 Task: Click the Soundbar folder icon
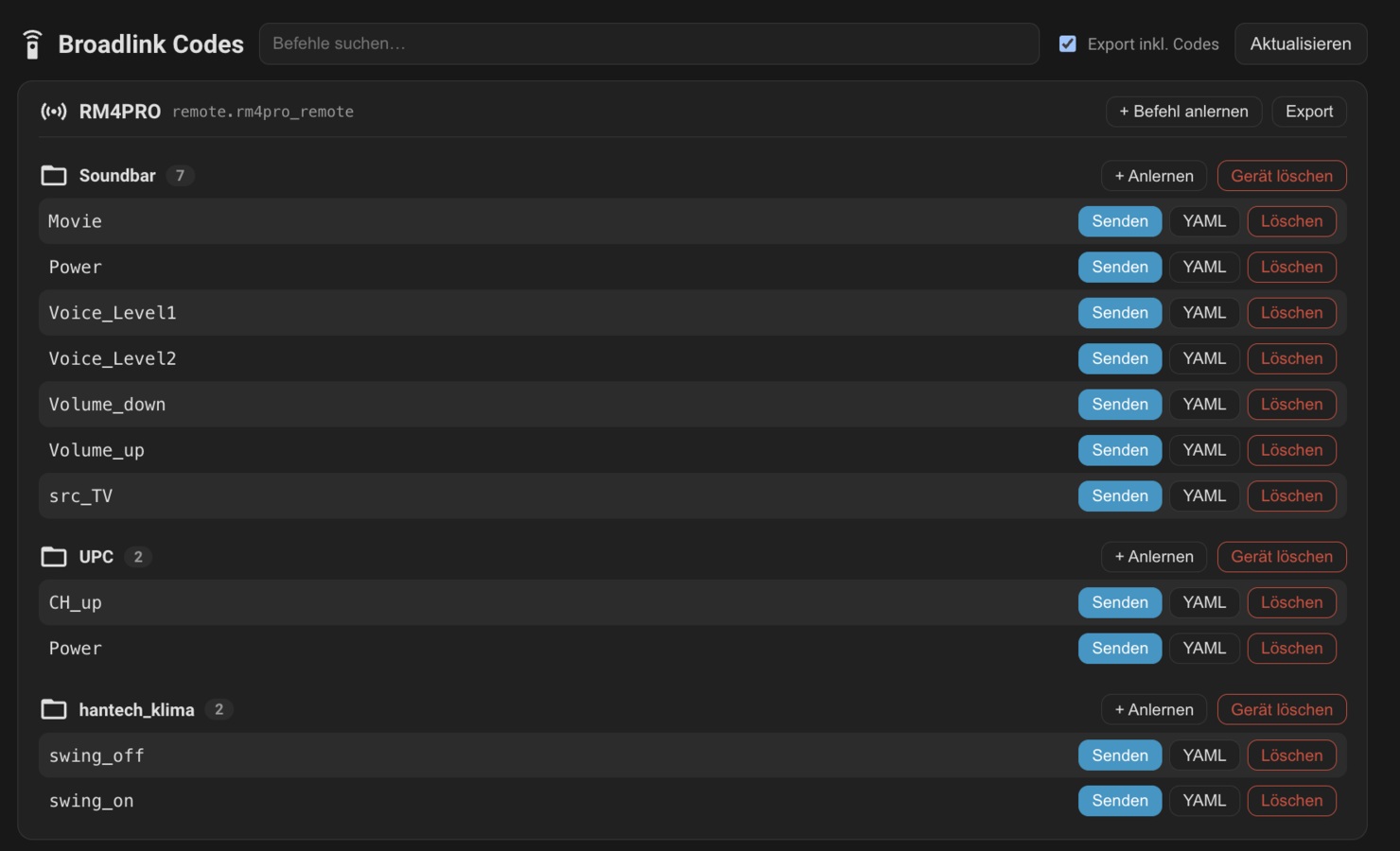coord(54,176)
